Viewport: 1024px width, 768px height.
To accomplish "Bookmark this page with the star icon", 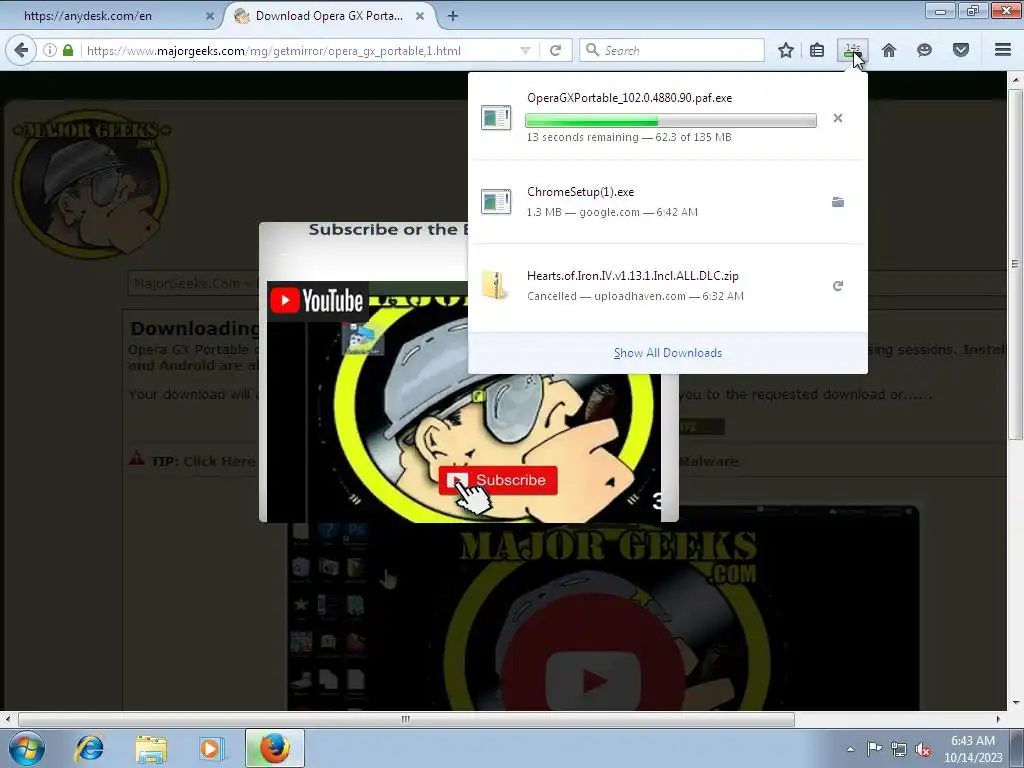I will click(x=786, y=50).
